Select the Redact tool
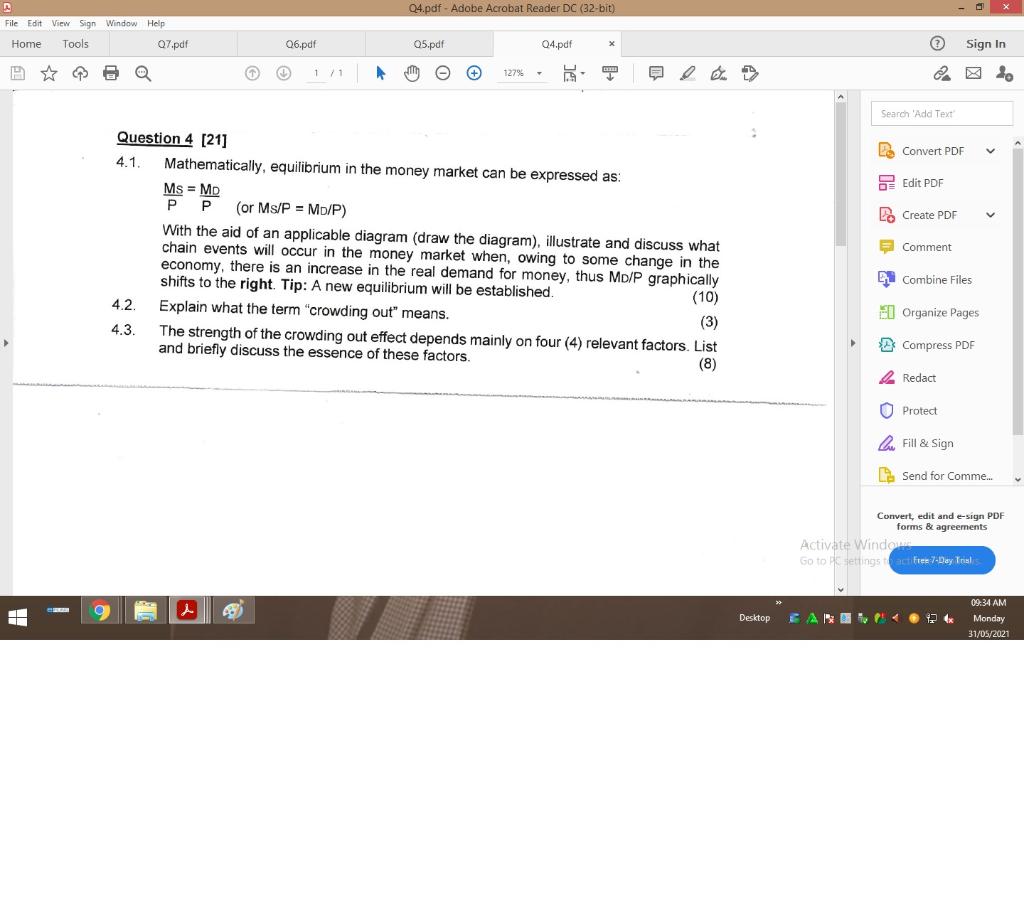This screenshot has height=910, width=1024. [917, 377]
